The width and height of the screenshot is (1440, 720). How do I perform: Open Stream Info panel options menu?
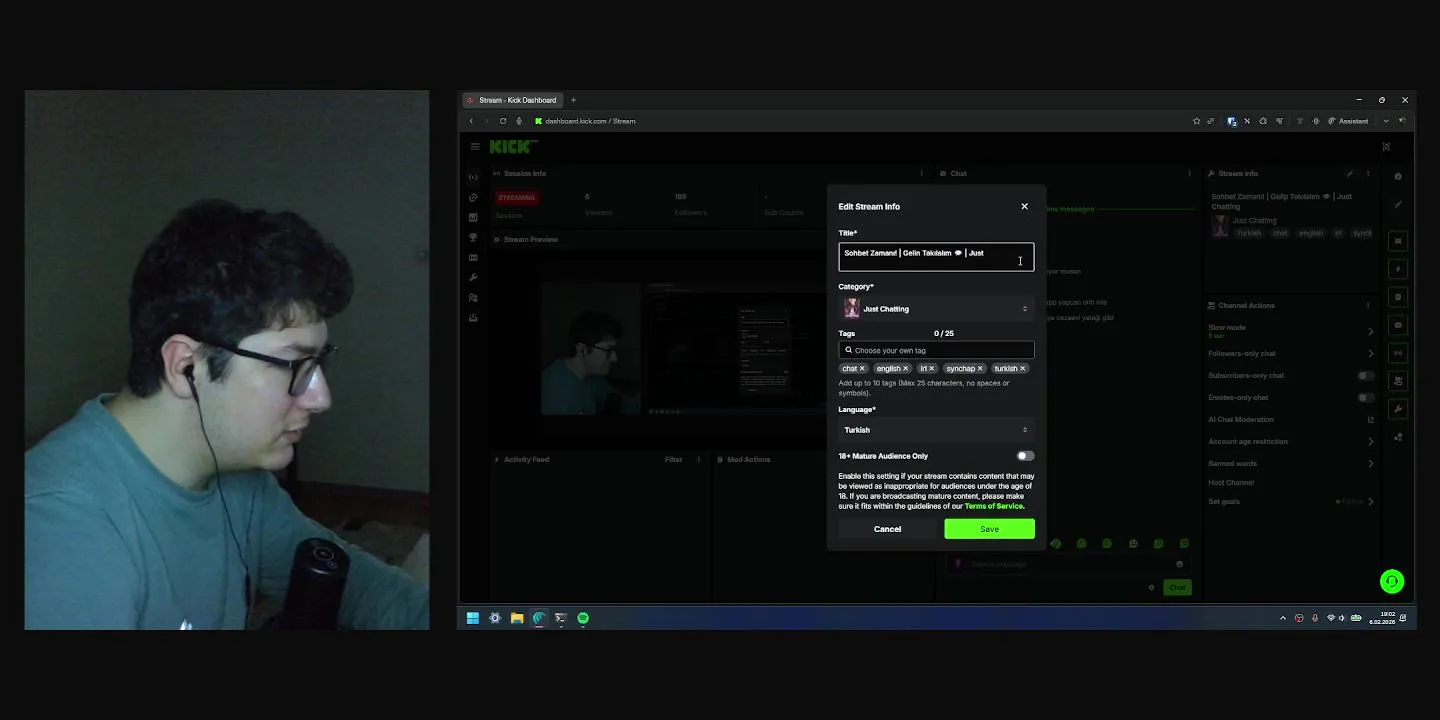click(1368, 173)
